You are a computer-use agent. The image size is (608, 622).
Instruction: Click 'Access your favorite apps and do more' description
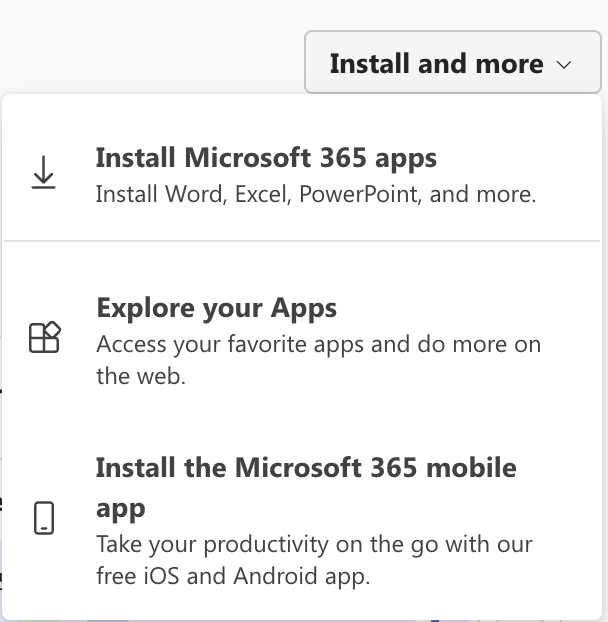tap(318, 360)
